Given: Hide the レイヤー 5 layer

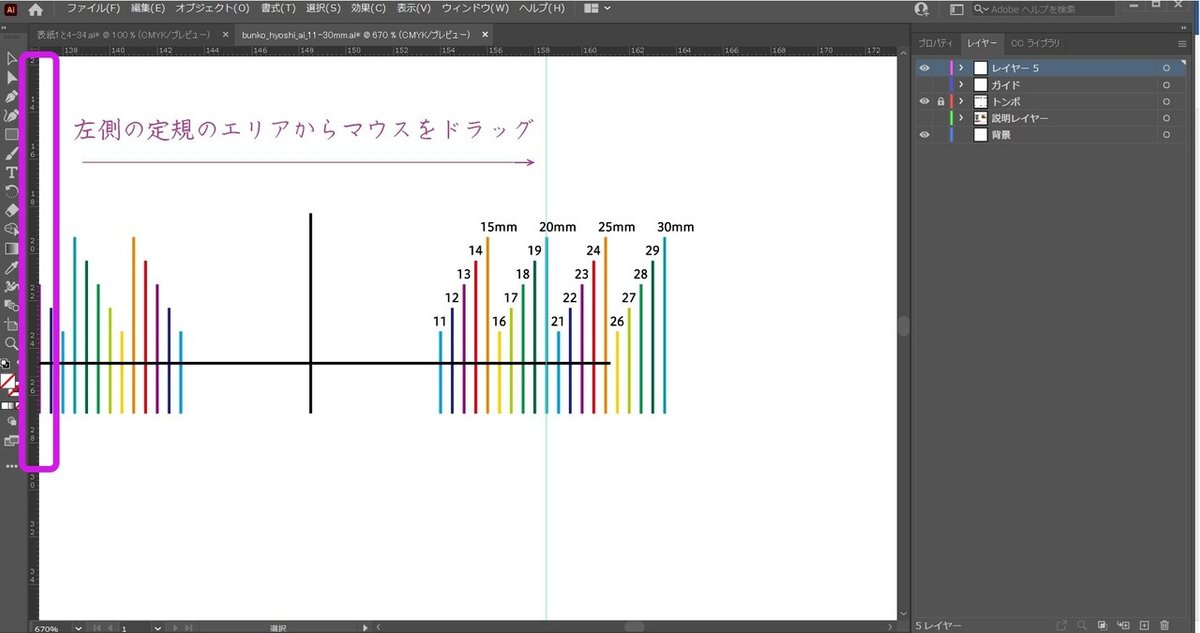Looking at the screenshot, I should (924, 67).
